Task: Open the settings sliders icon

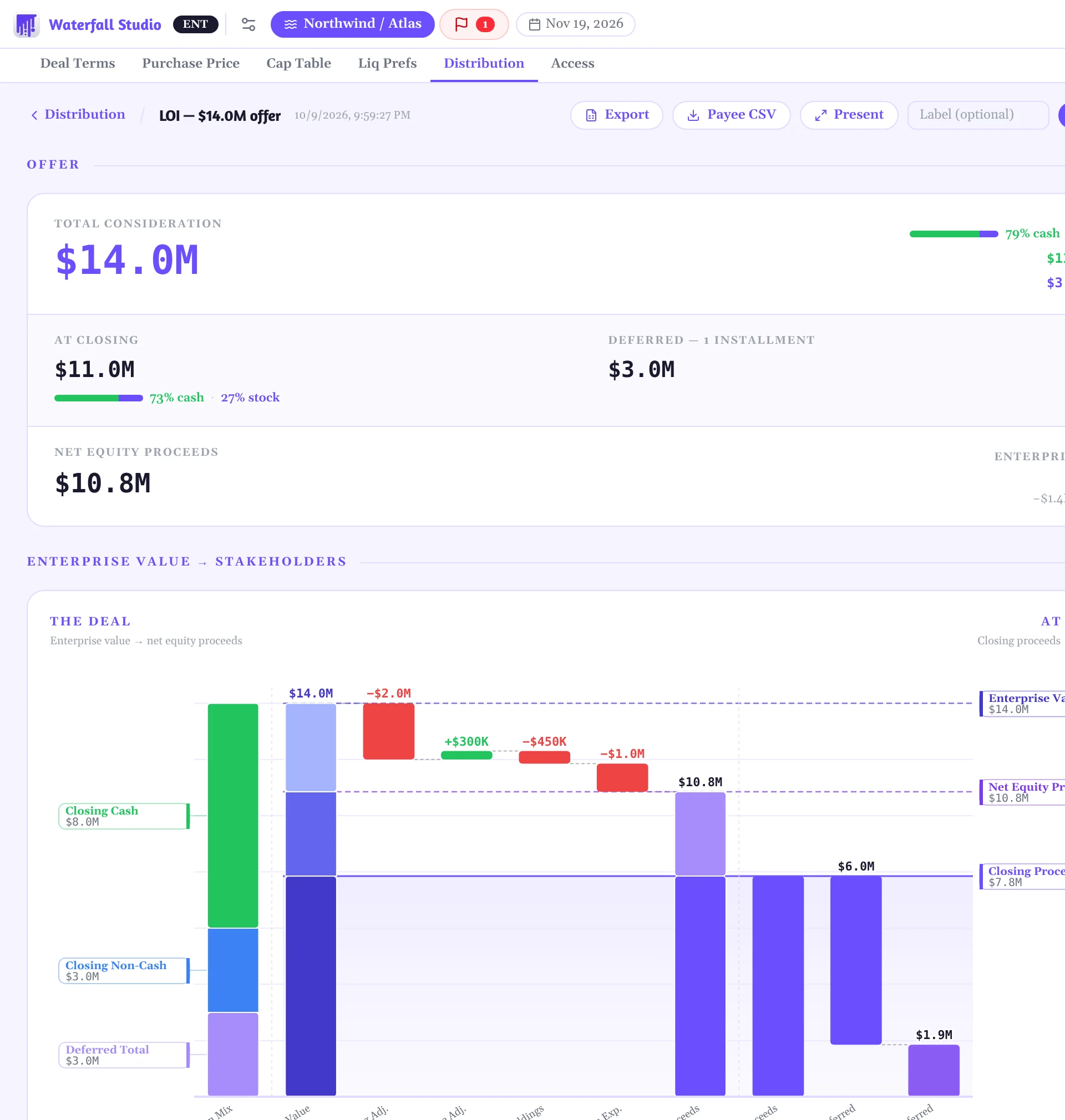Action: 248,24
